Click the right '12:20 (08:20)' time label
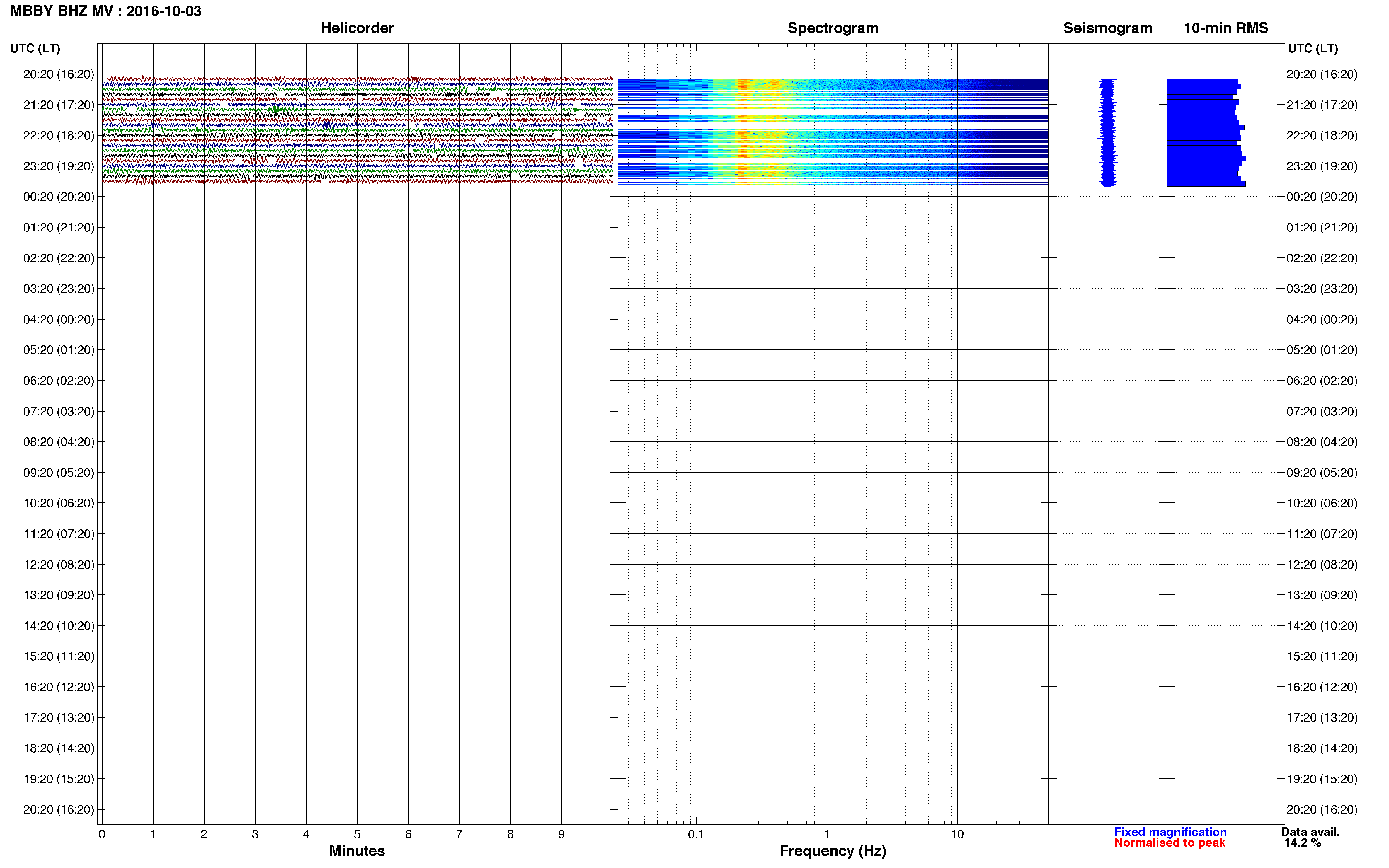Image resolution: width=1389 pixels, height=868 pixels. (x=1322, y=564)
